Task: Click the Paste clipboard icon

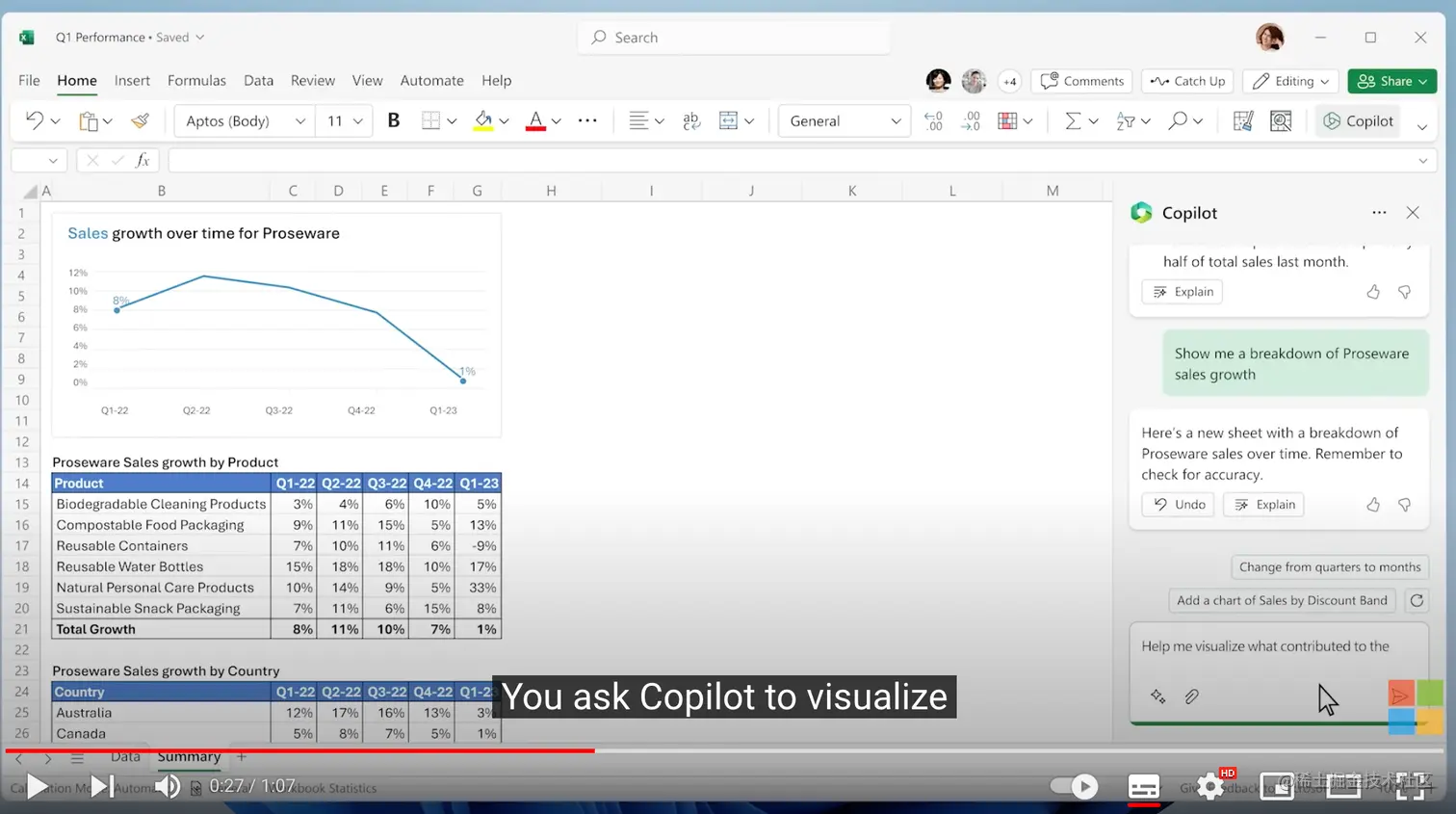Action: [x=89, y=120]
